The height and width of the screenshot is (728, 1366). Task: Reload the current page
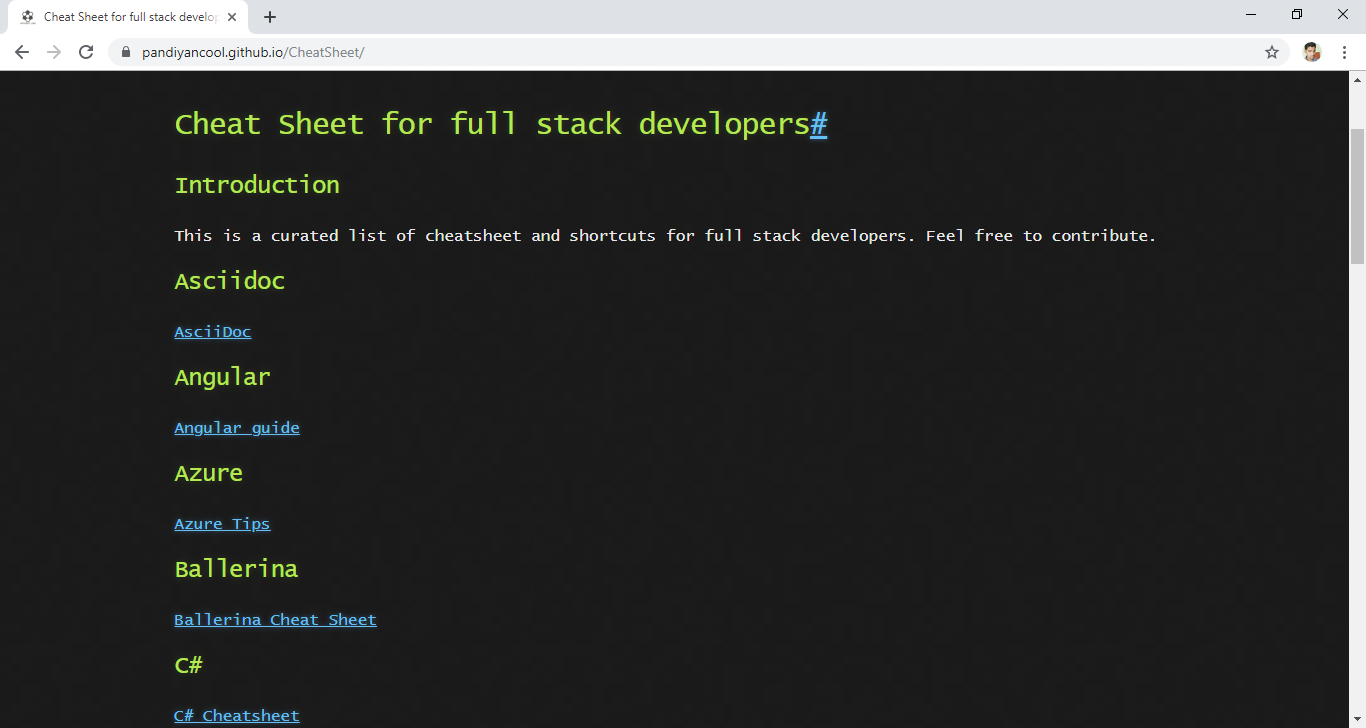[85, 52]
